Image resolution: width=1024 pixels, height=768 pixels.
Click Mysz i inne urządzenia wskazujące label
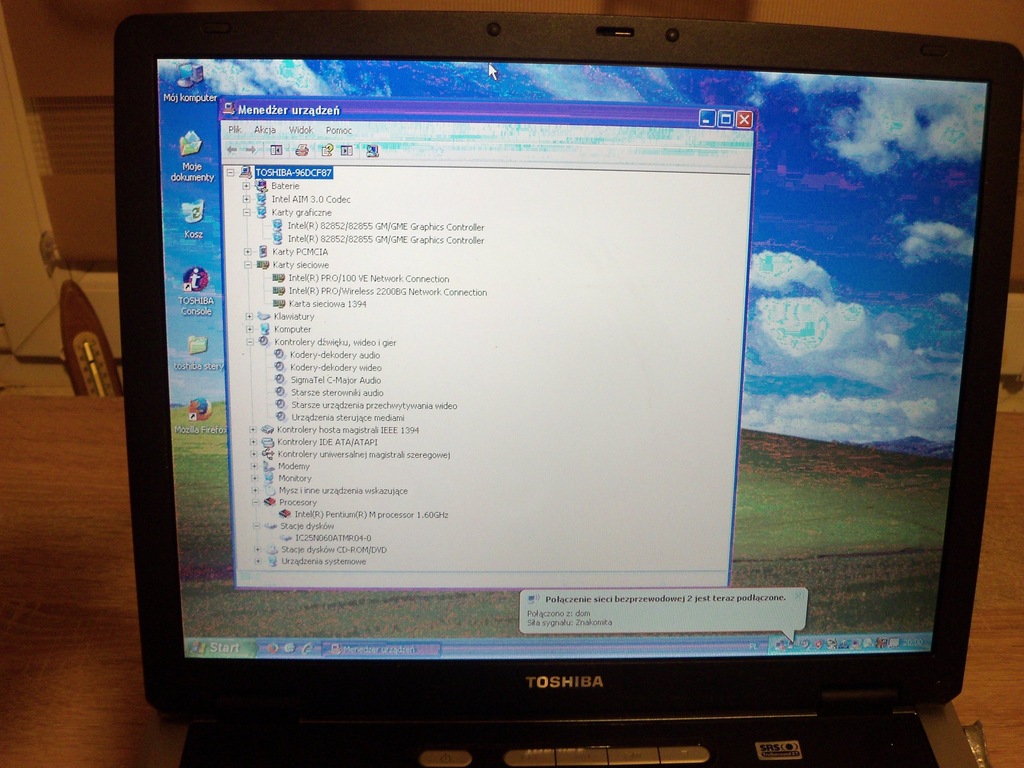(x=343, y=490)
